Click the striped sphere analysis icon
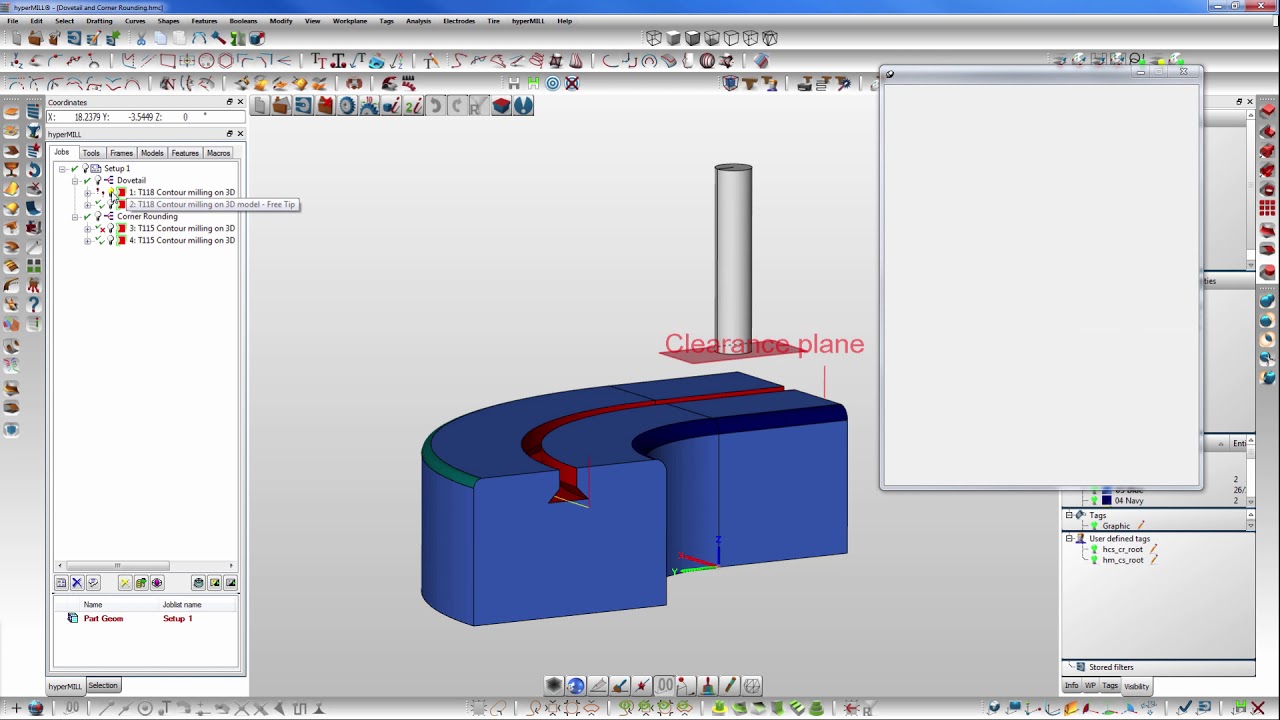1280x720 pixels. tap(707, 61)
